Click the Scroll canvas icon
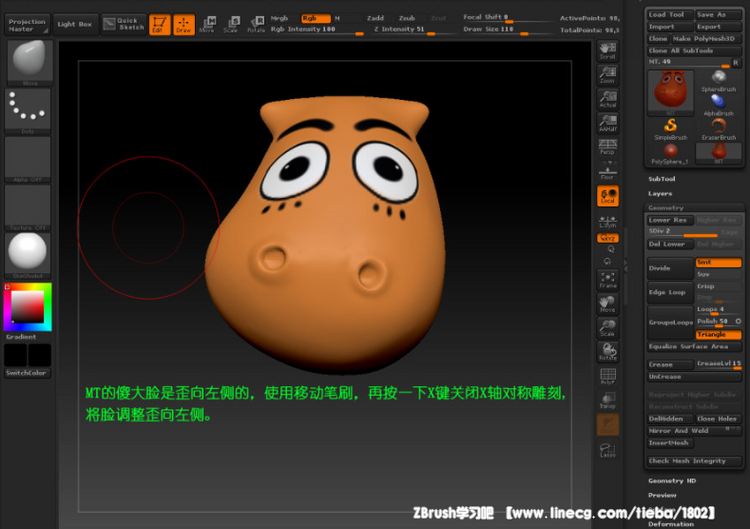Image resolution: width=750 pixels, height=529 pixels. 607,51
